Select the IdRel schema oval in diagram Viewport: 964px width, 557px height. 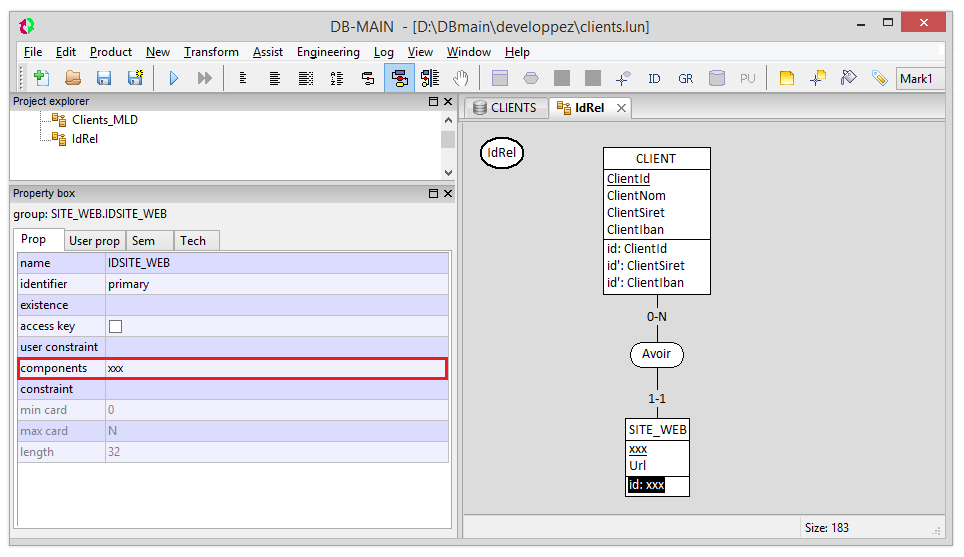coord(502,152)
